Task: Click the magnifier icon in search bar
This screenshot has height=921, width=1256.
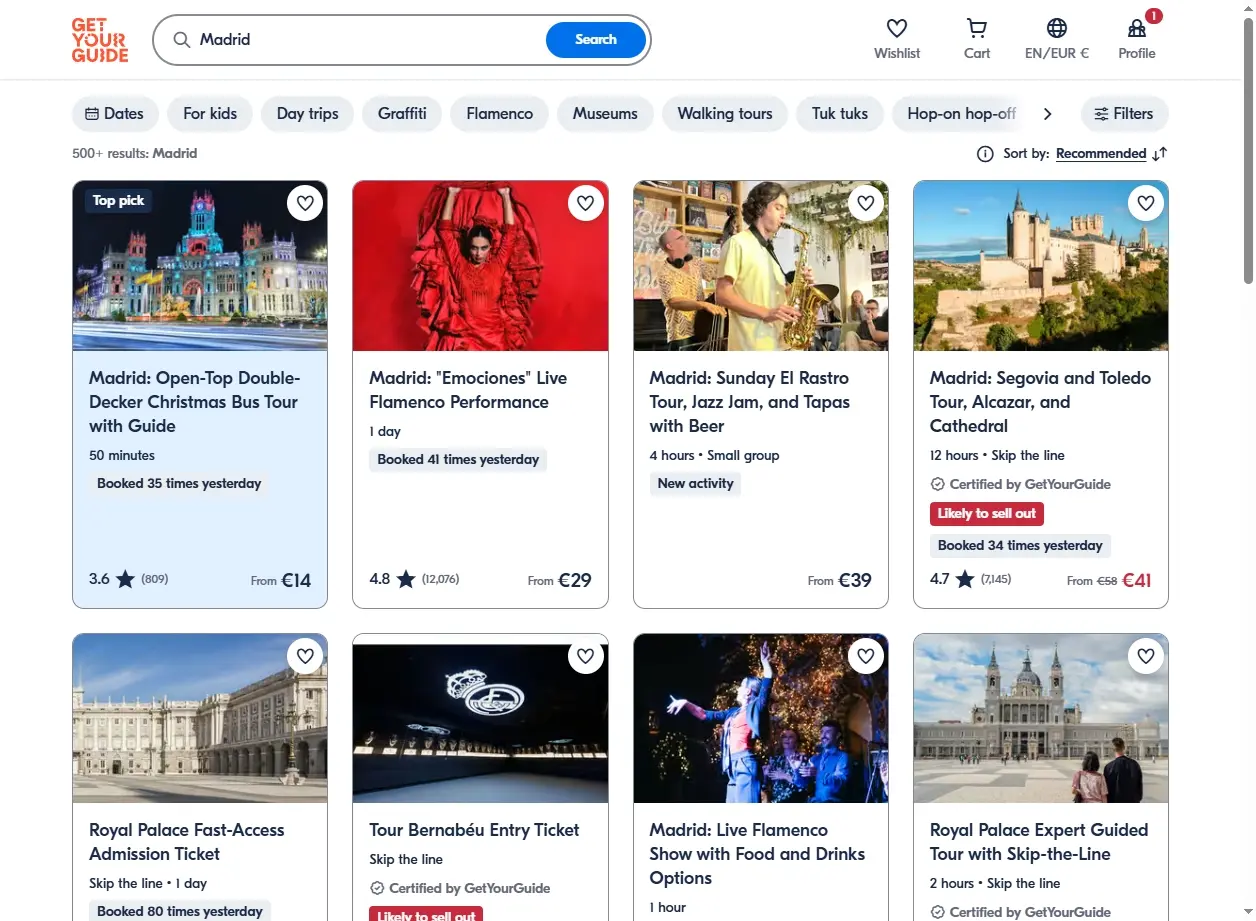Action: [181, 40]
